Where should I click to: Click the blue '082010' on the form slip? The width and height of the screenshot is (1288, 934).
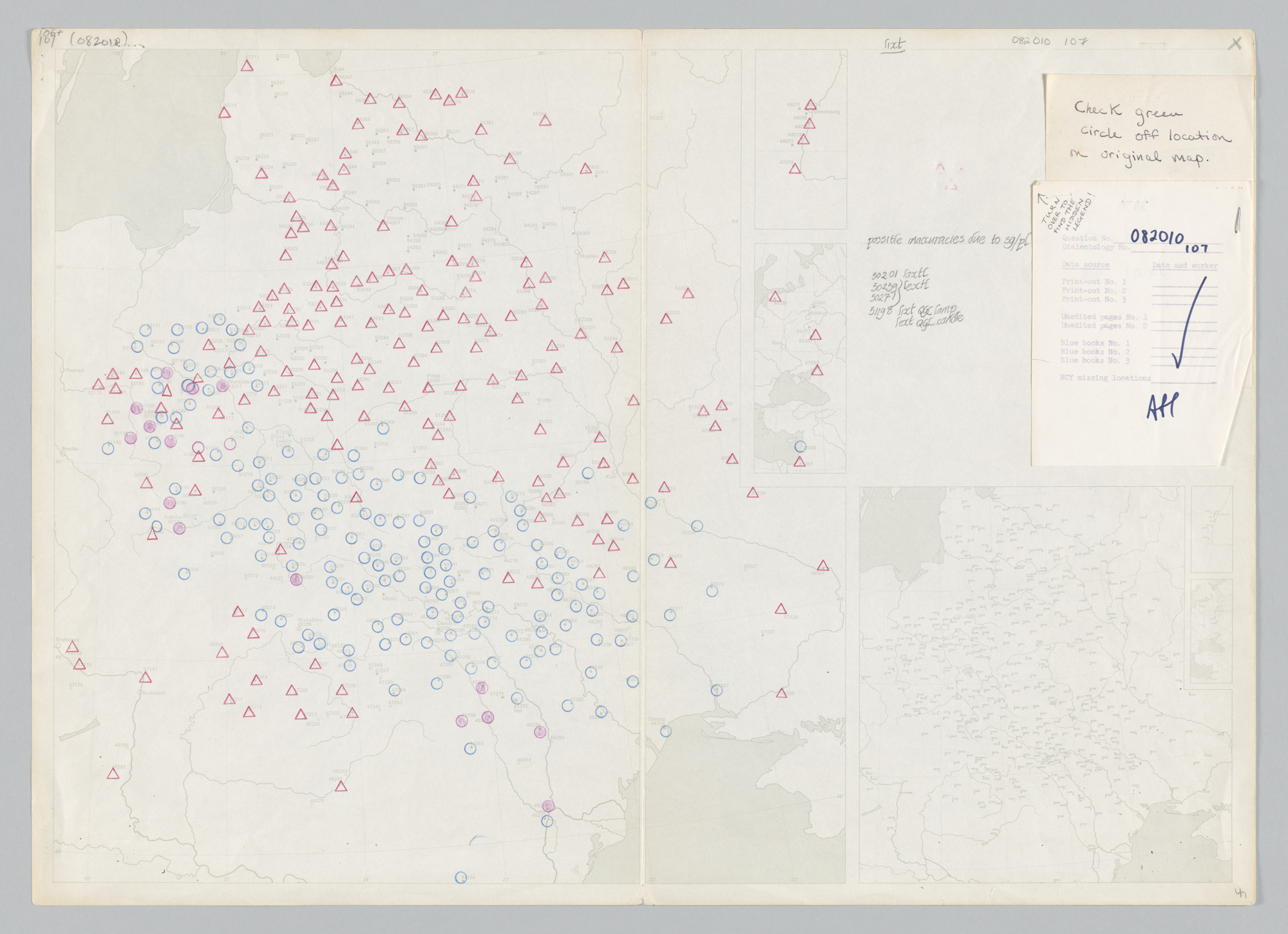1157,236
